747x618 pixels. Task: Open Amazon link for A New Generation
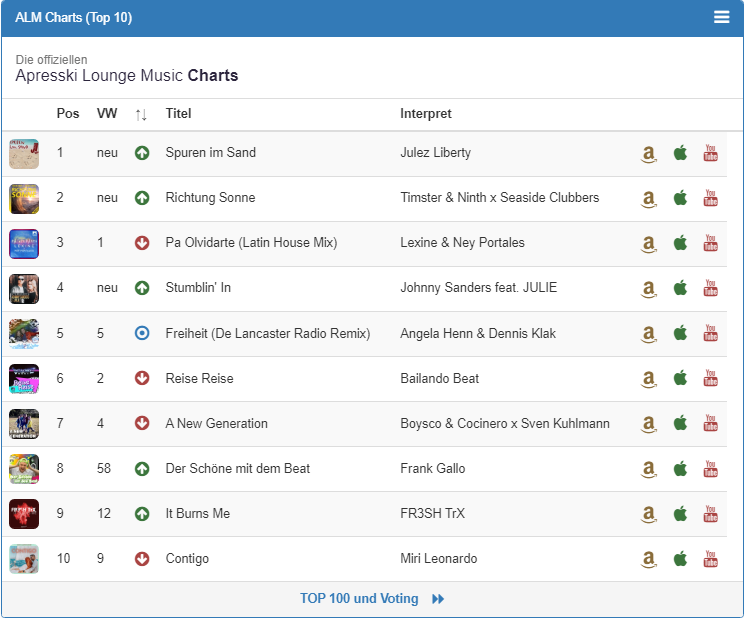648,424
